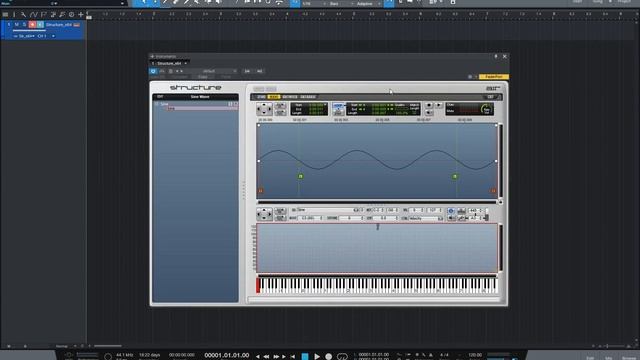Click the upper waveform zoom button
640x360 pixels.
(280, 106)
